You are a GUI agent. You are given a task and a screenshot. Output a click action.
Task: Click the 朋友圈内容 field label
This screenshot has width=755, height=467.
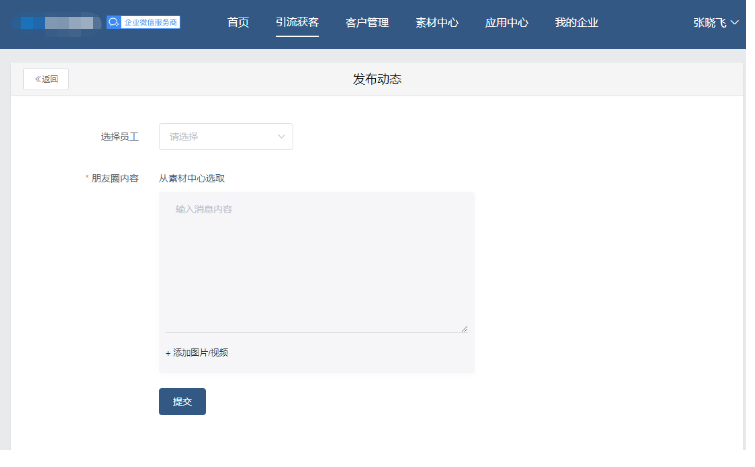[114, 178]
